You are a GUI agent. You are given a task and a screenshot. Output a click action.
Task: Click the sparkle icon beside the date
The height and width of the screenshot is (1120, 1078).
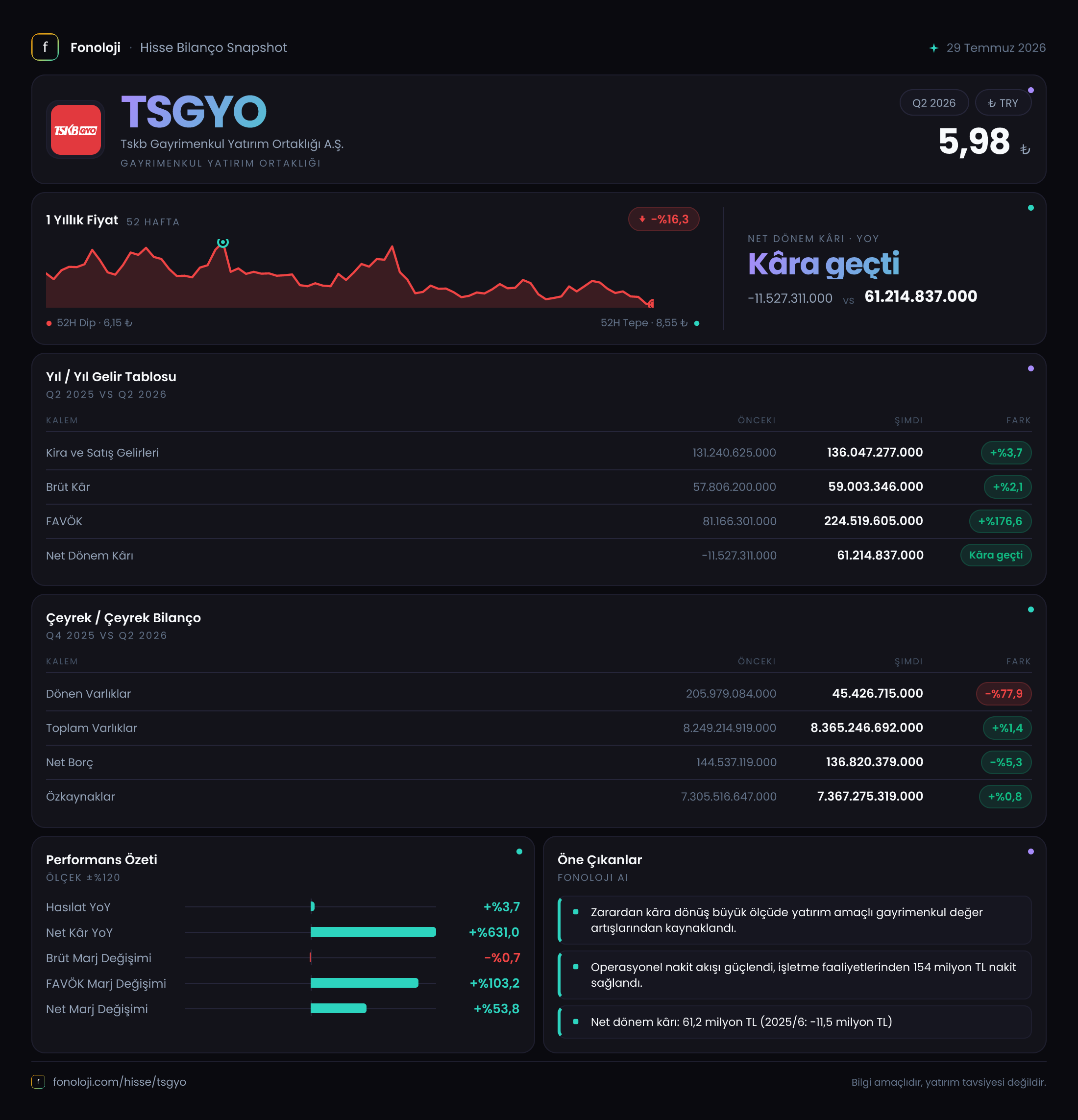point(933,48)
